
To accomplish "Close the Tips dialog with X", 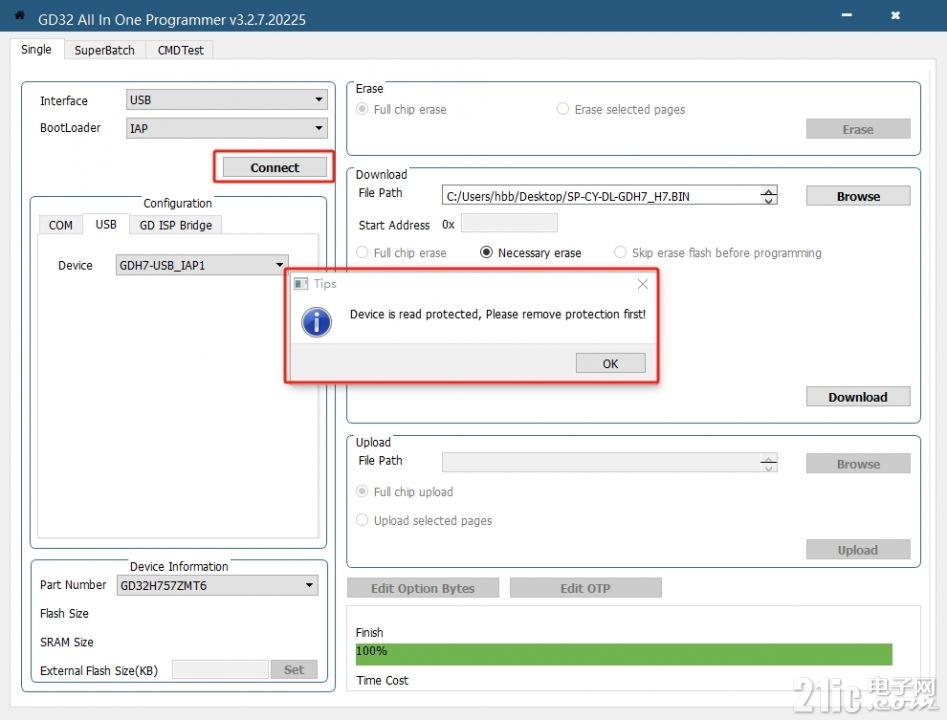I will (x=643, y=284).
